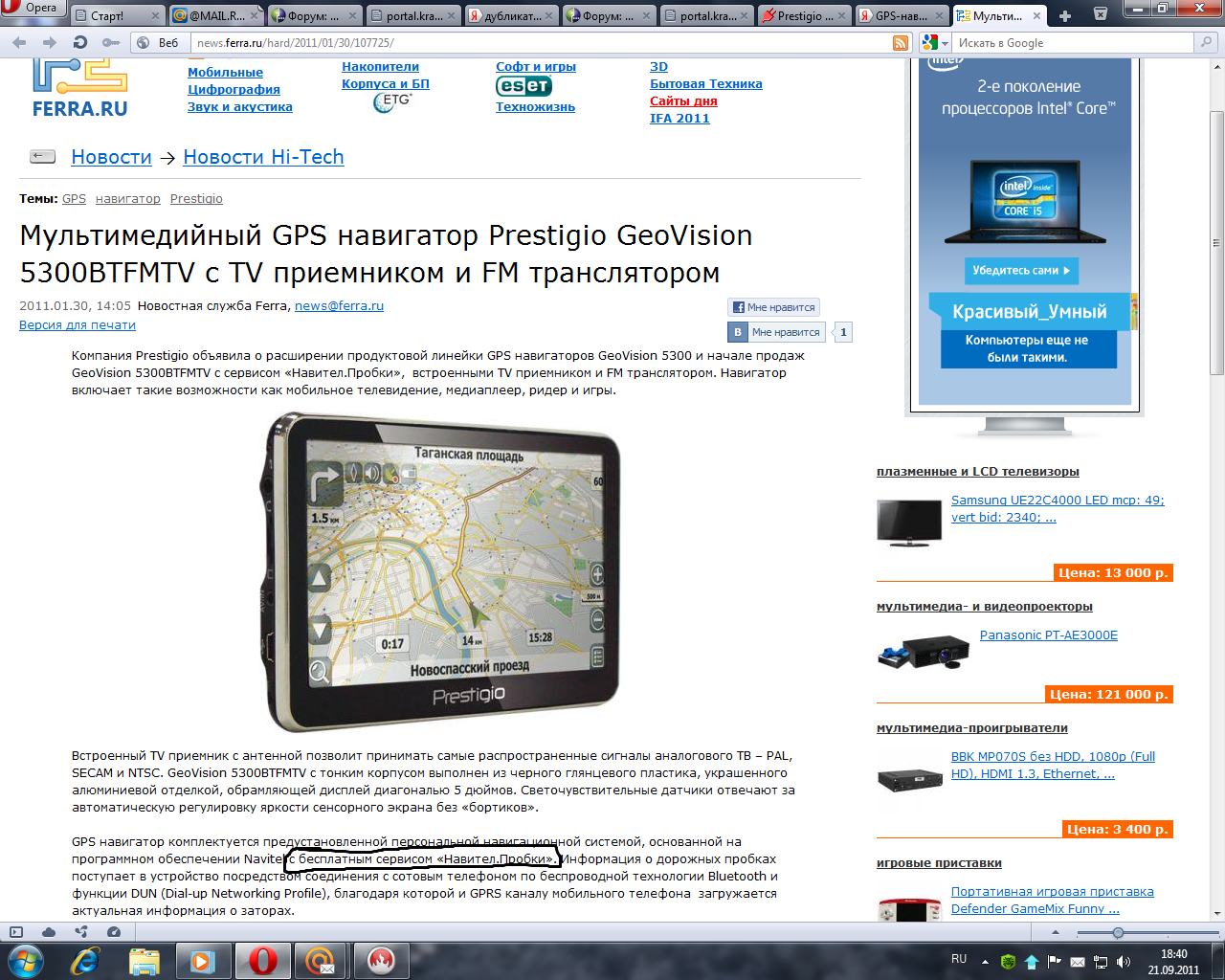1225x980 pixels.
Task: Switch to the Opera taskbar button
Action: point(262,960)
